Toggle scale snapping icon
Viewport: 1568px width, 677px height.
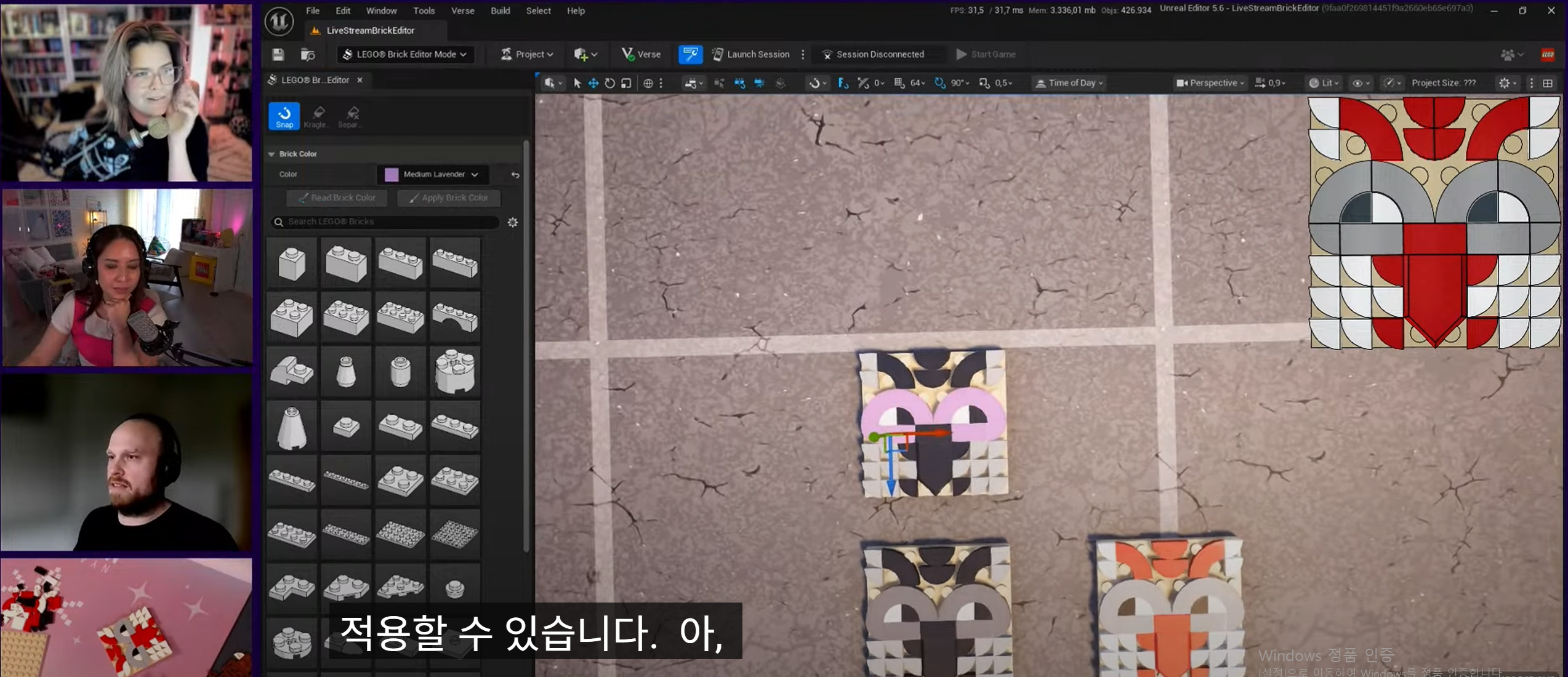(984, 83)
